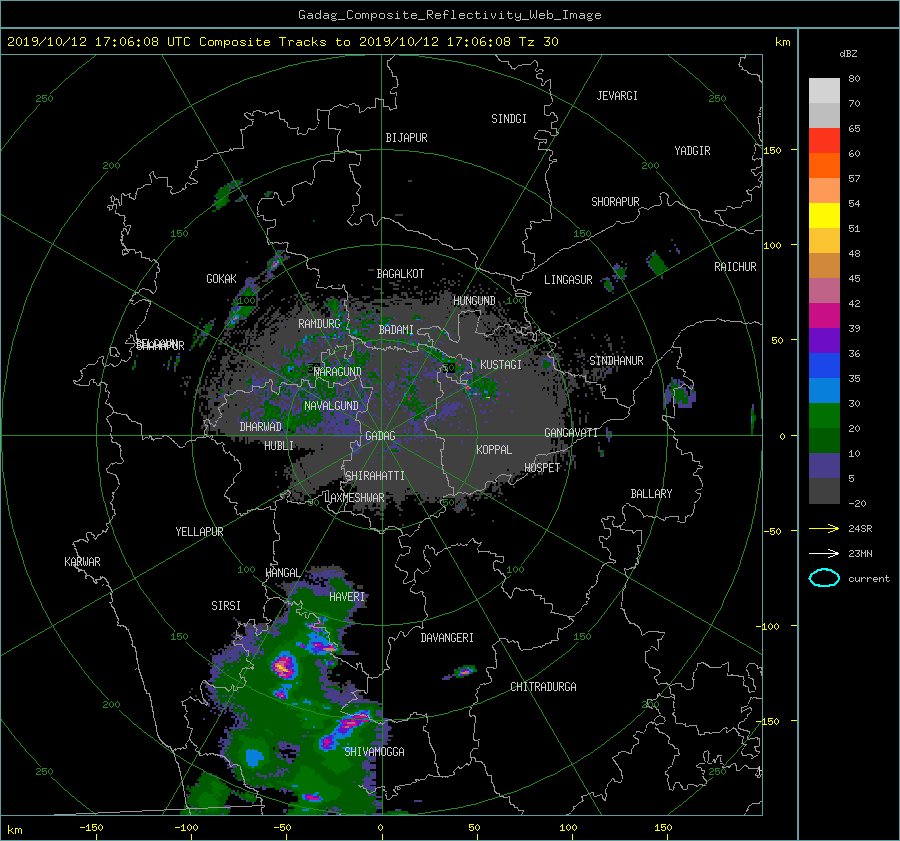Click the '-20' value in dBZ legend
Image resolution: width=900 pixels, height=841 pixels.
pos(857,503)
